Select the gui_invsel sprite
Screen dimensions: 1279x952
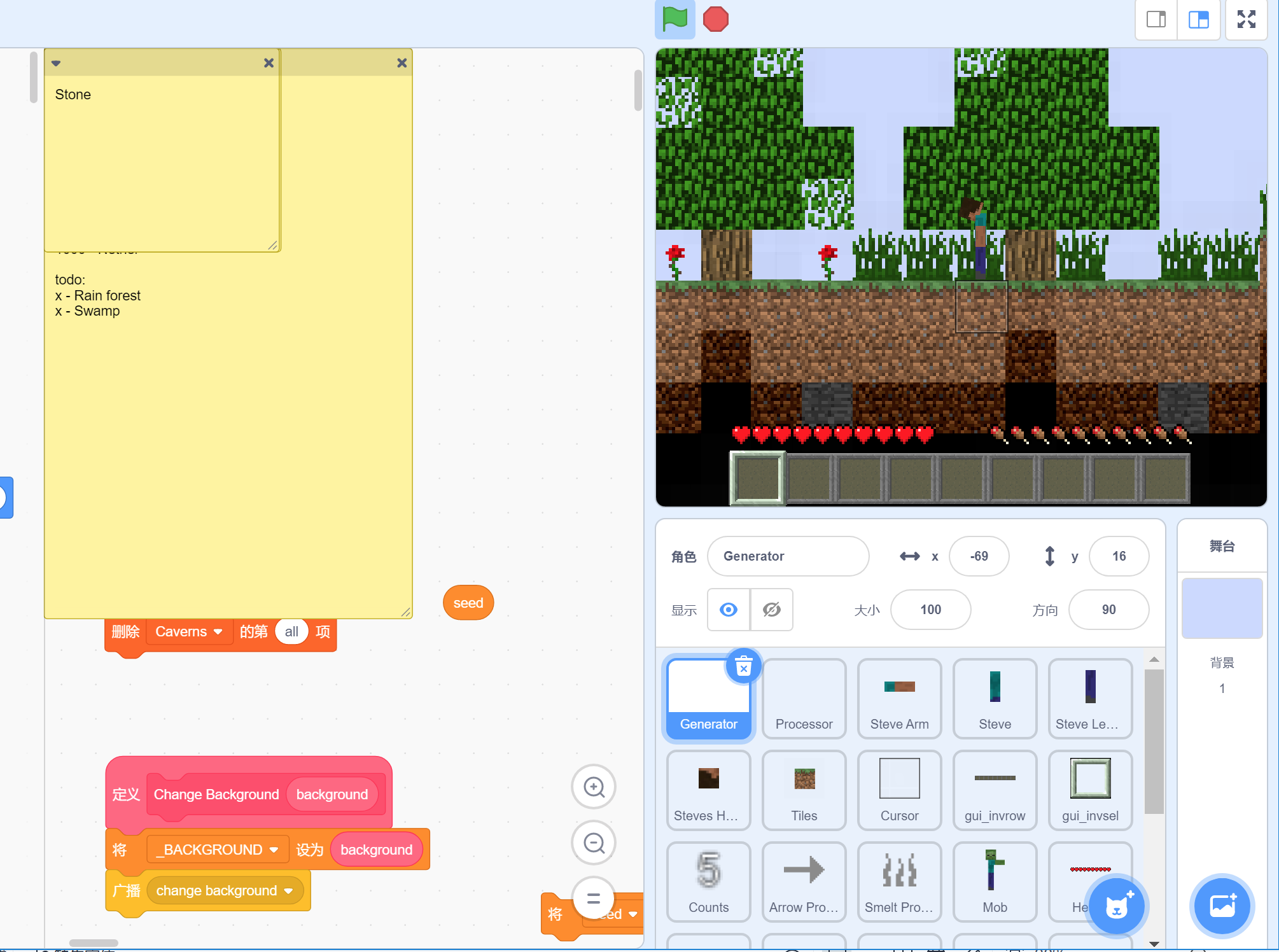click(1090, 790)
